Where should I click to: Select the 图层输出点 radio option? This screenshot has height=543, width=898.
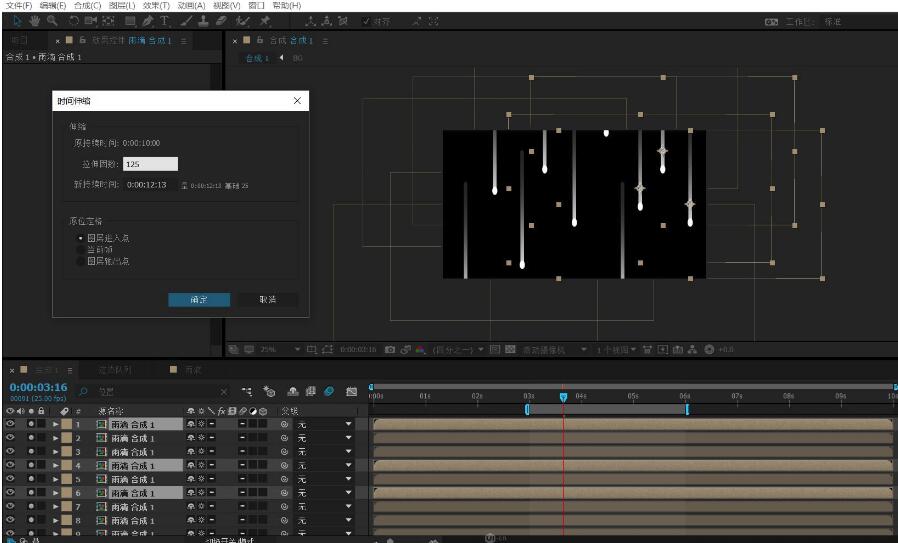pyautogui.click(x=81, y=261)
